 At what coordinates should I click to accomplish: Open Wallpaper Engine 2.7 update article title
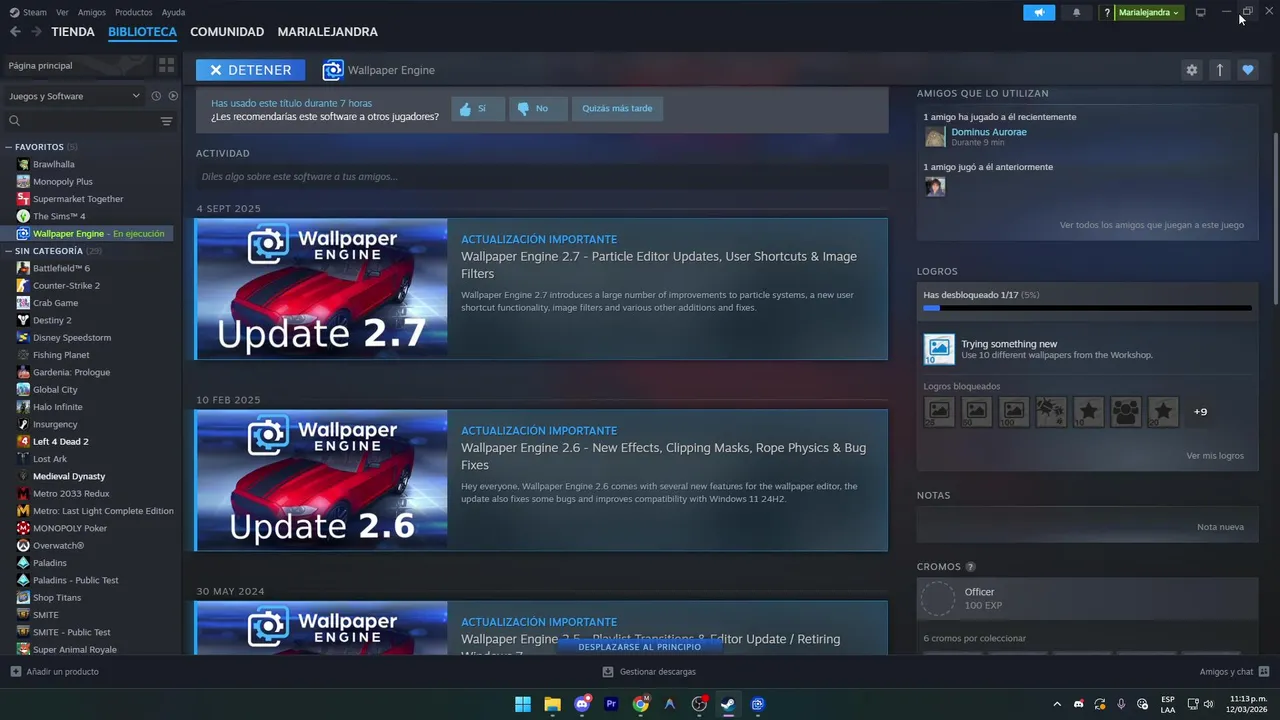click(659, 265)
